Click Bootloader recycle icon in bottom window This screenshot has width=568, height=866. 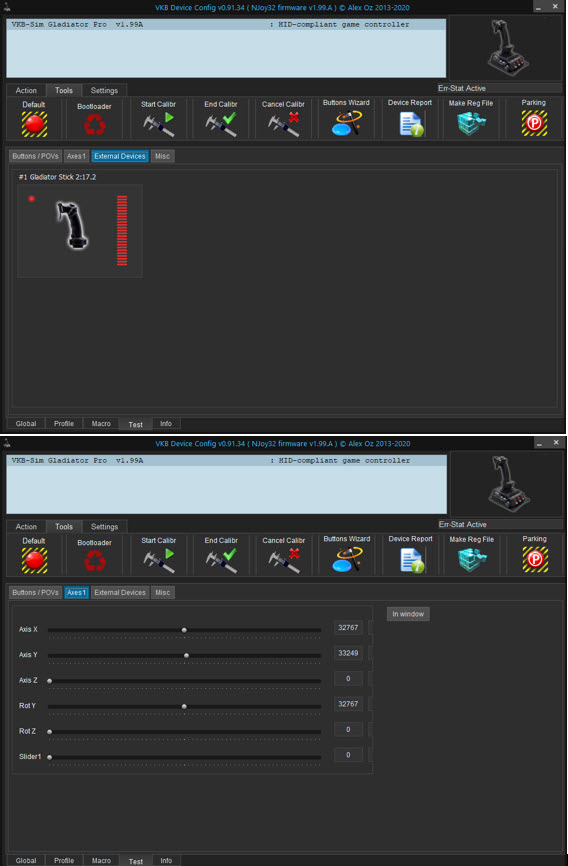coord(94,561)
